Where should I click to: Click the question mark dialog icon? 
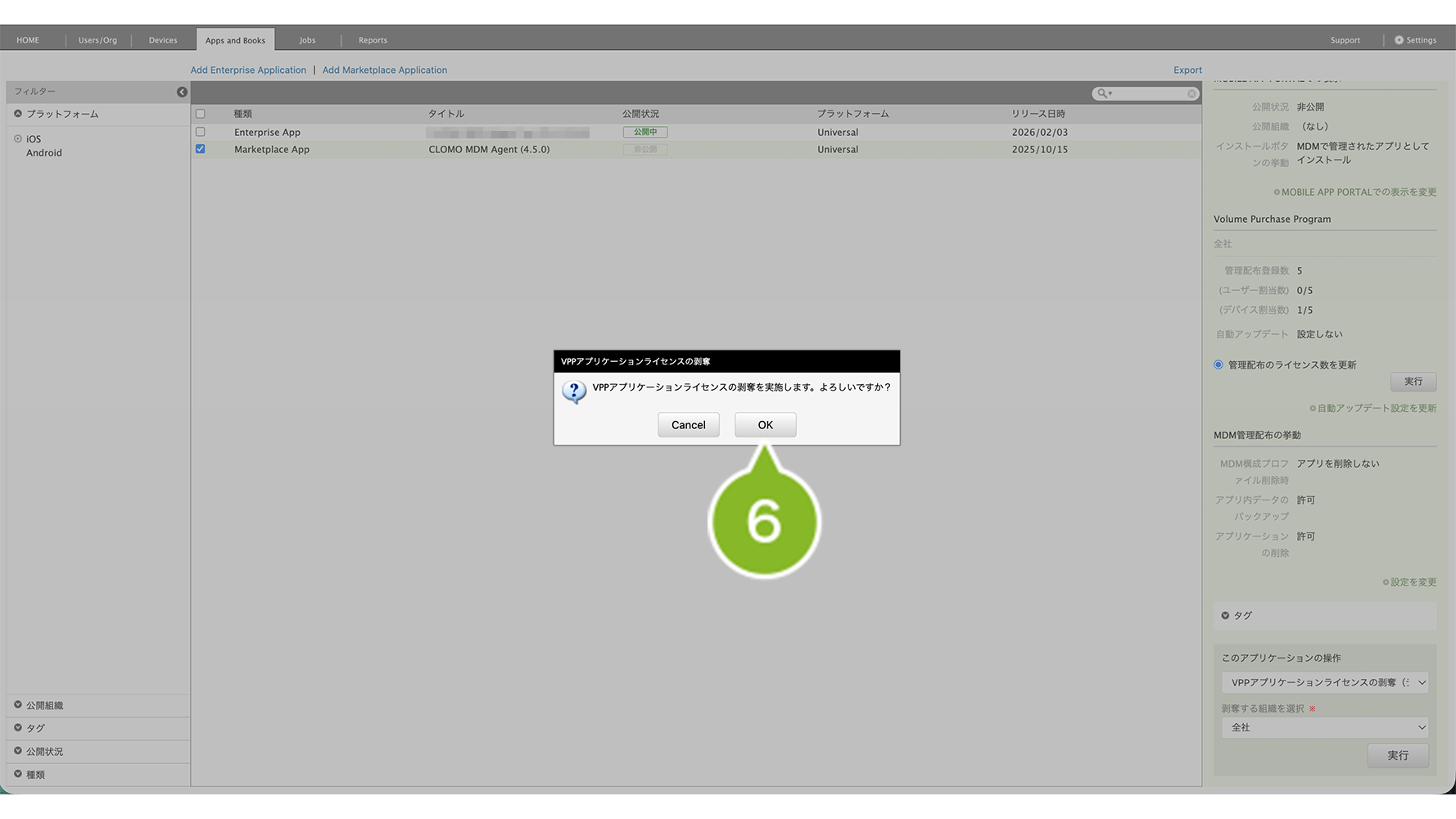pos(574,391)
